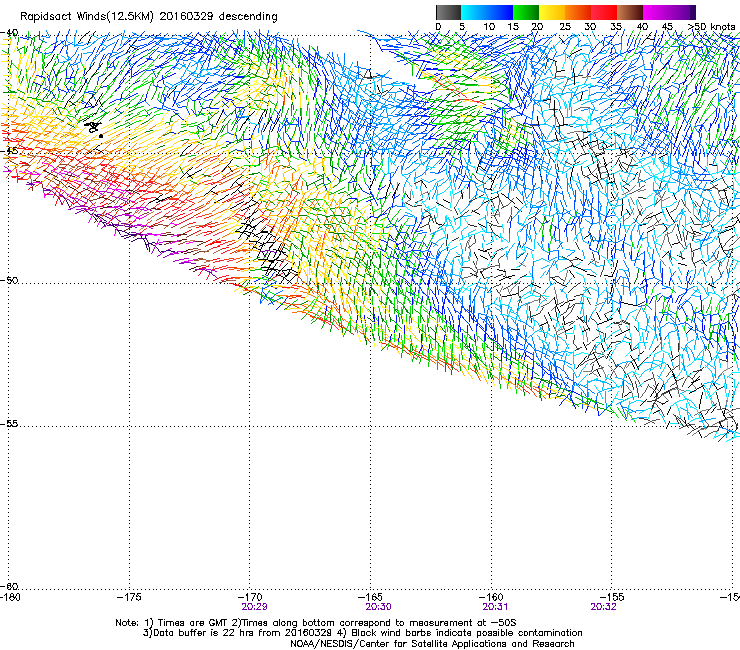
Task: Click the 20:32 overpass time label
Action: tap(603, 607)
